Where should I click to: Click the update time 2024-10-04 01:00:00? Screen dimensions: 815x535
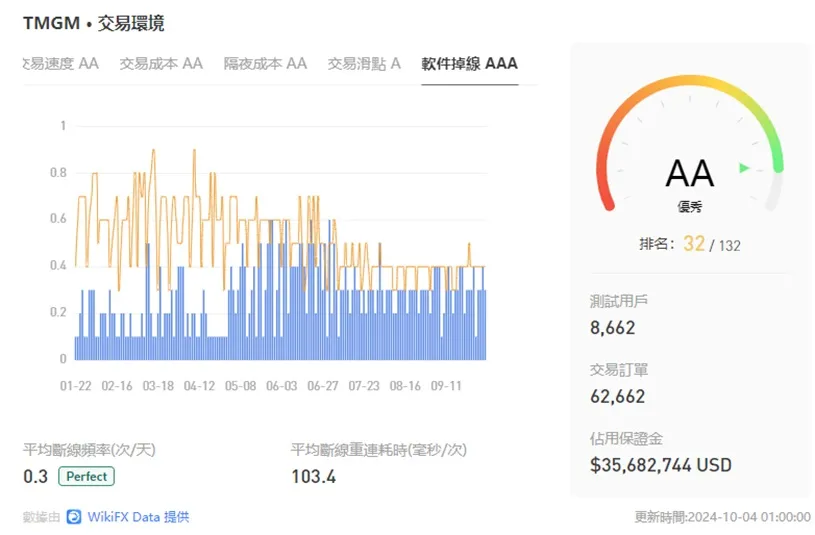click(749, 517)
